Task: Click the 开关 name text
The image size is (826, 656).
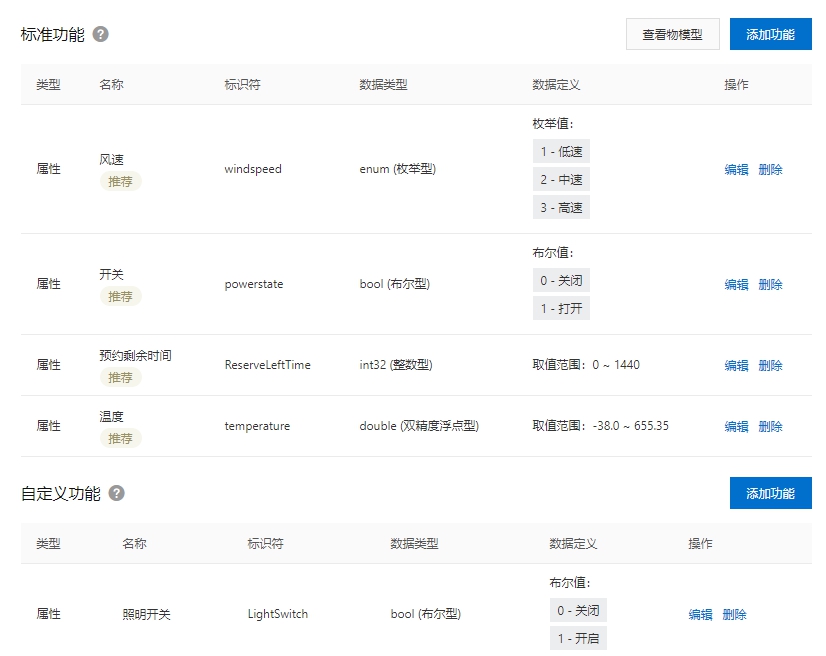Action: (111, 275)
